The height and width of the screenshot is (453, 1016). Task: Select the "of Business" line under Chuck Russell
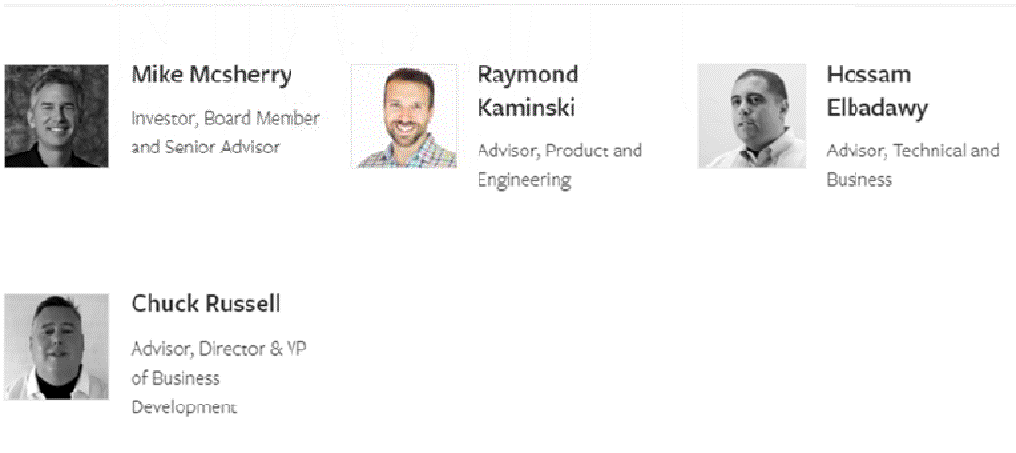coord(175,378)
